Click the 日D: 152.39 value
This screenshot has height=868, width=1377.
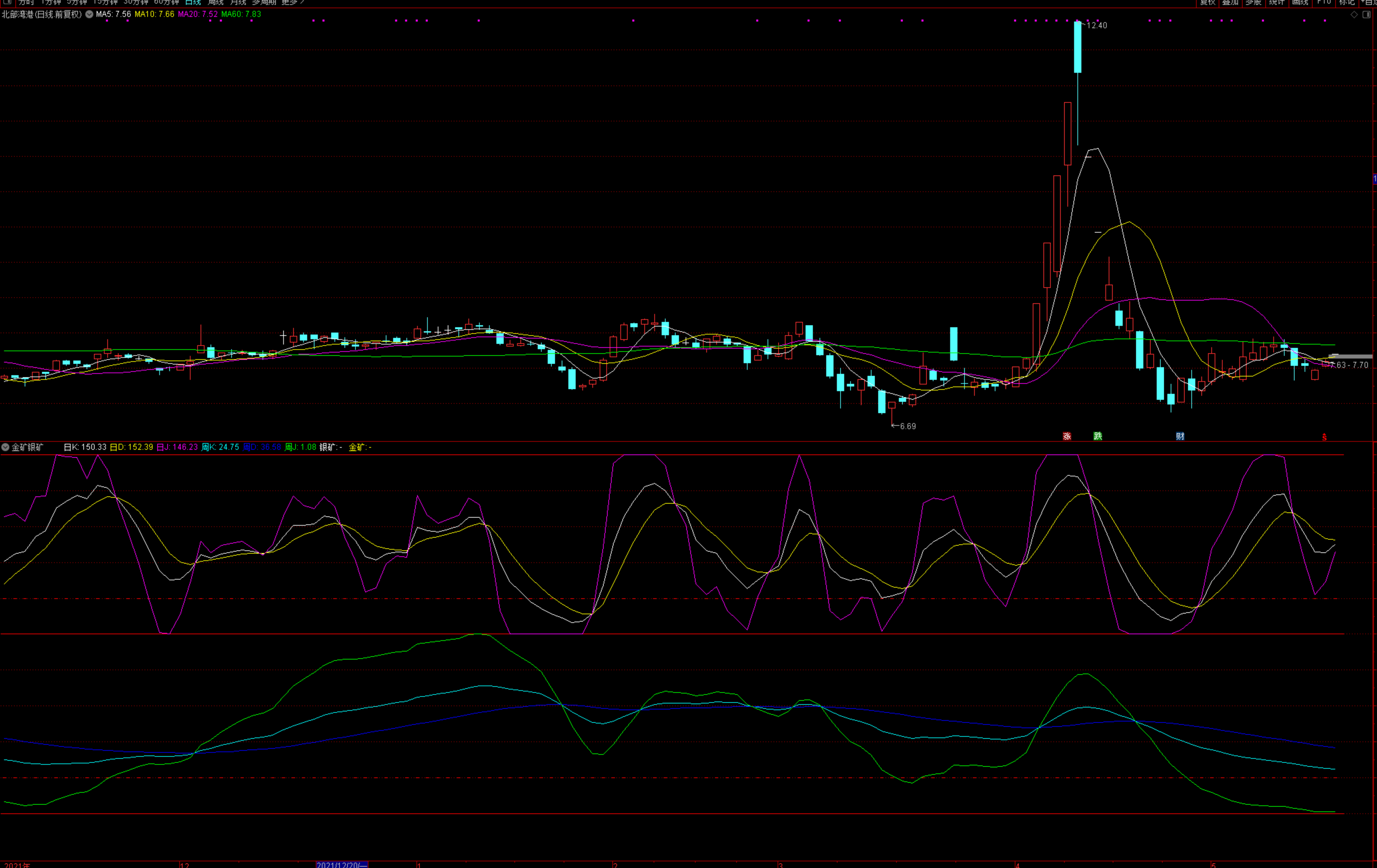[131, 447]
